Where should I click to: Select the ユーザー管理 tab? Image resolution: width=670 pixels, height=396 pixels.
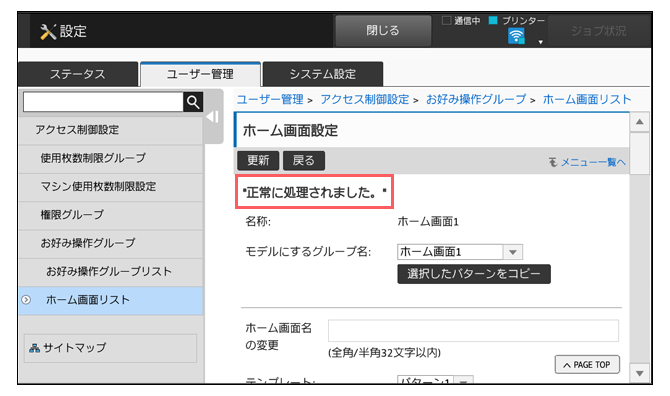(x=200, y=74)
